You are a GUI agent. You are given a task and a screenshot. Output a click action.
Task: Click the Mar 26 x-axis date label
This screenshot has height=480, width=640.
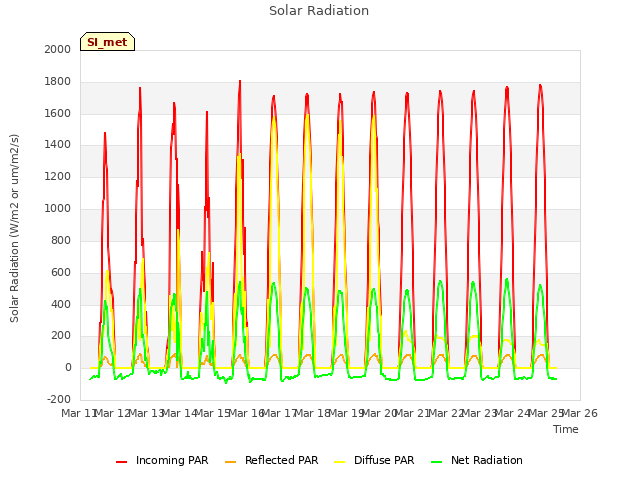[580, 413]
